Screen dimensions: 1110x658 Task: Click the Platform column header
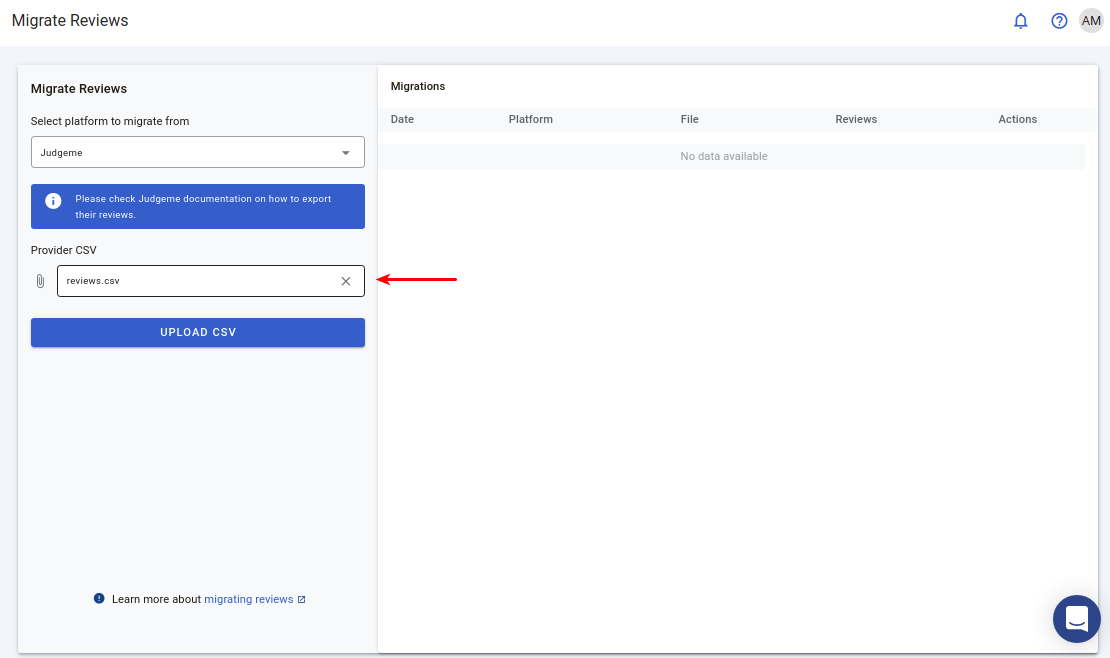coord(530,119)
